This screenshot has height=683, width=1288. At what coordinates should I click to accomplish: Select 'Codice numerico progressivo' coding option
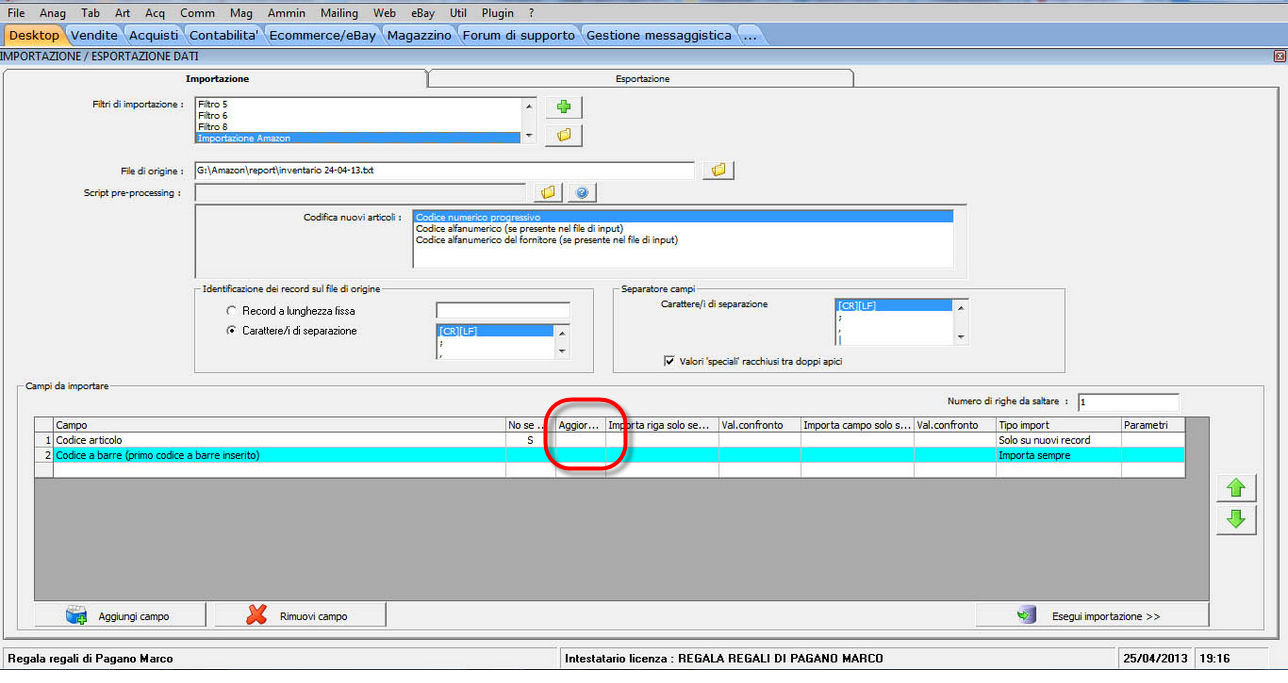coord(683,216)
